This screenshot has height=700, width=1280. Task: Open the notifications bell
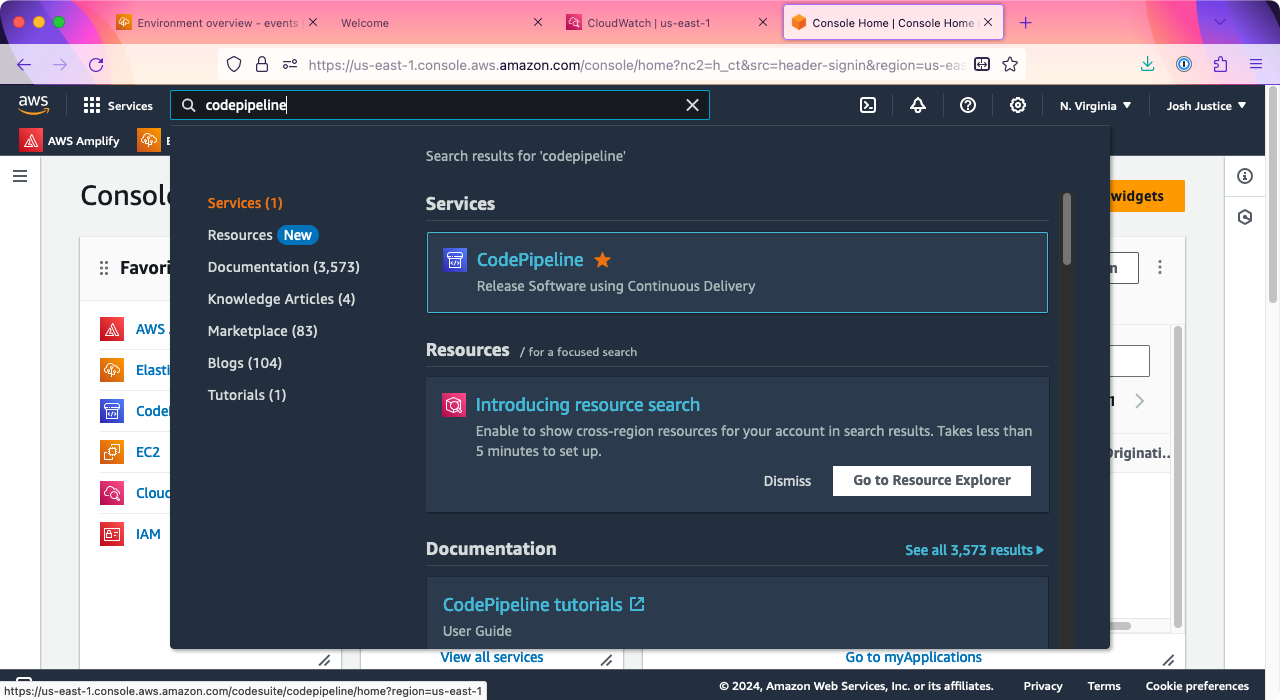pos(918,105)
